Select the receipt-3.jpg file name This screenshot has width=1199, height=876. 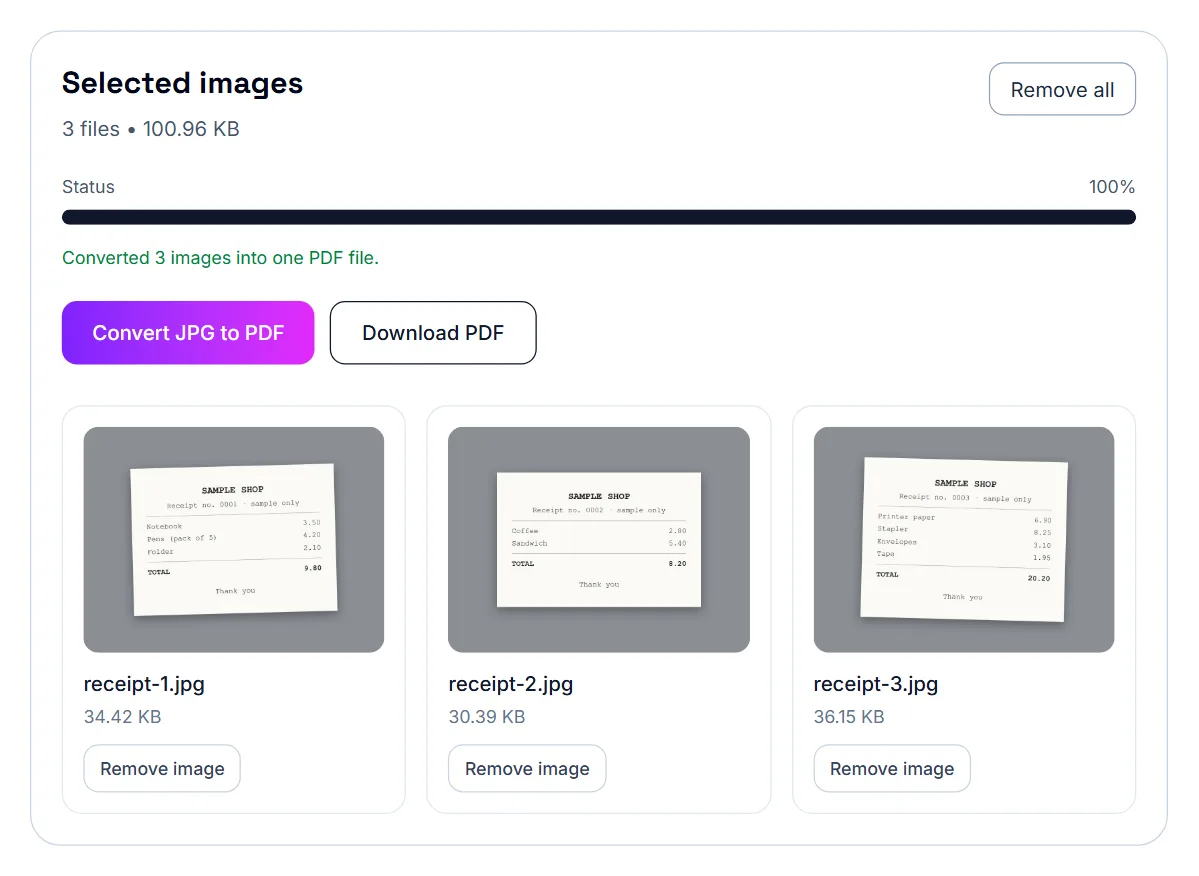(876, 684)
